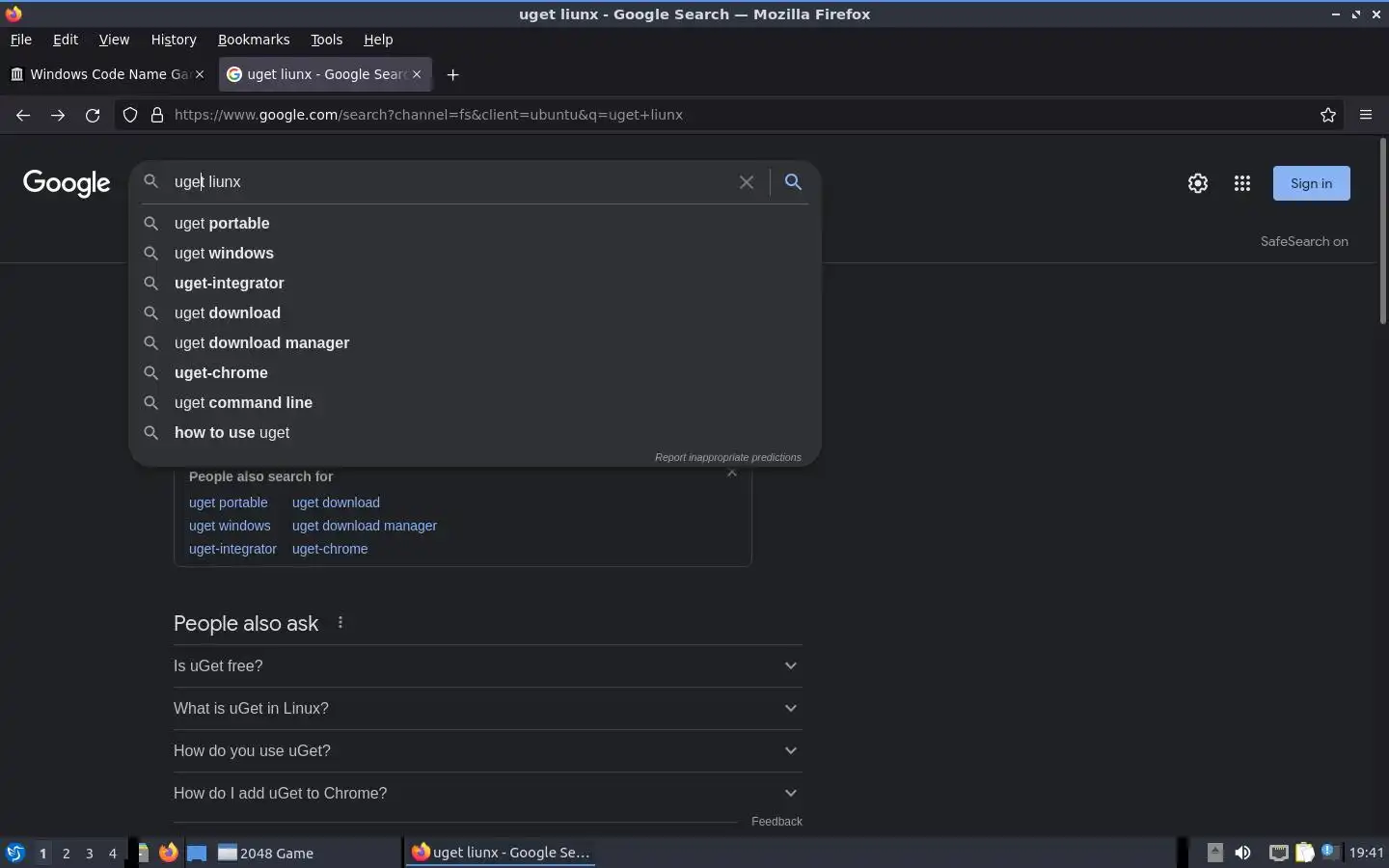Open clipboard tray icon

(1304, 853)
